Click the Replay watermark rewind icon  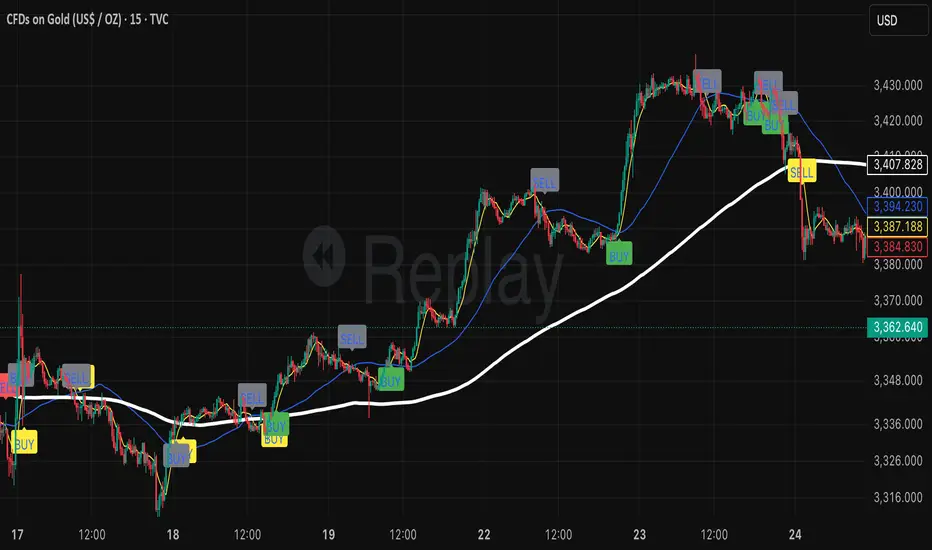click(324, 256)
